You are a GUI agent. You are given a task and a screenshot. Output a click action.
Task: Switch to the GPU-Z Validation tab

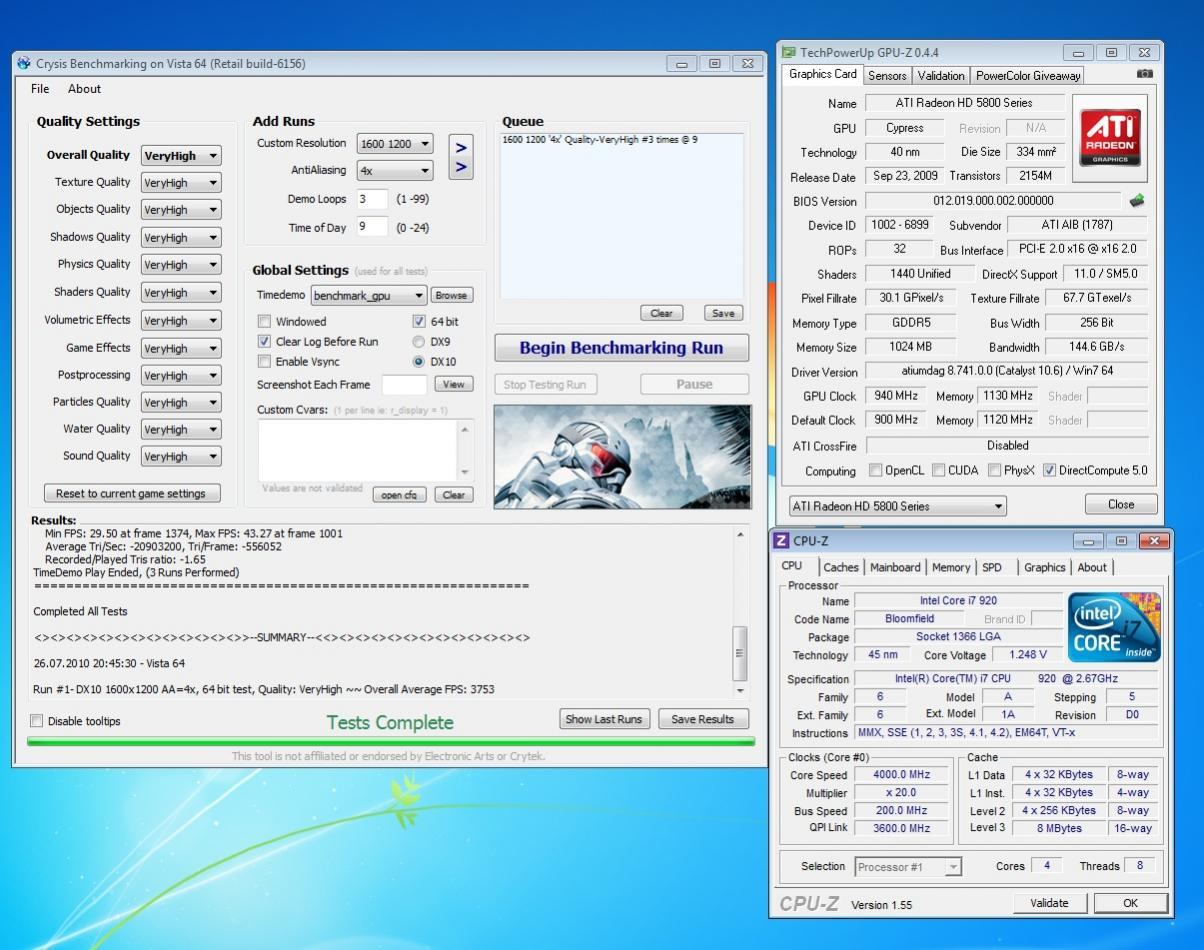941,76
